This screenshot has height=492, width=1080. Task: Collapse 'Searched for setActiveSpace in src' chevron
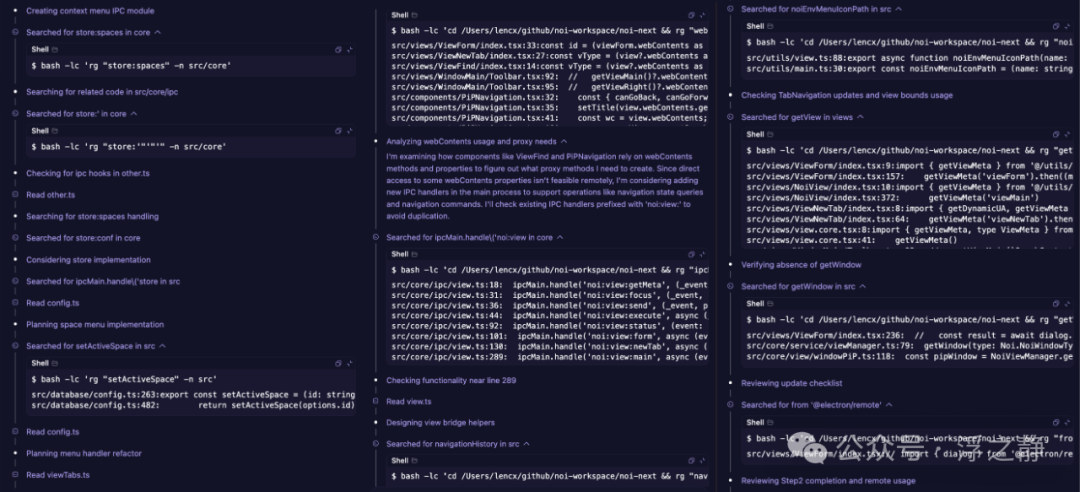(x=163, y=346)
